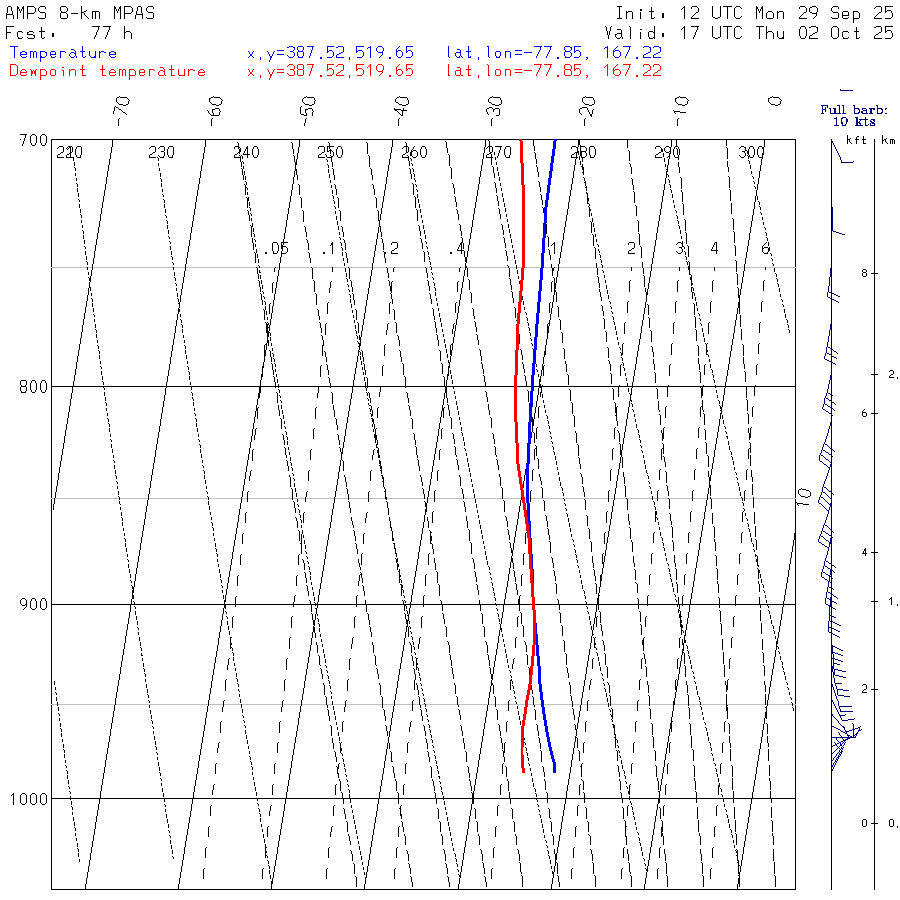900x900 pixels.
Task: Click the "0" temperature axis label at top
Action: [775, 102]
